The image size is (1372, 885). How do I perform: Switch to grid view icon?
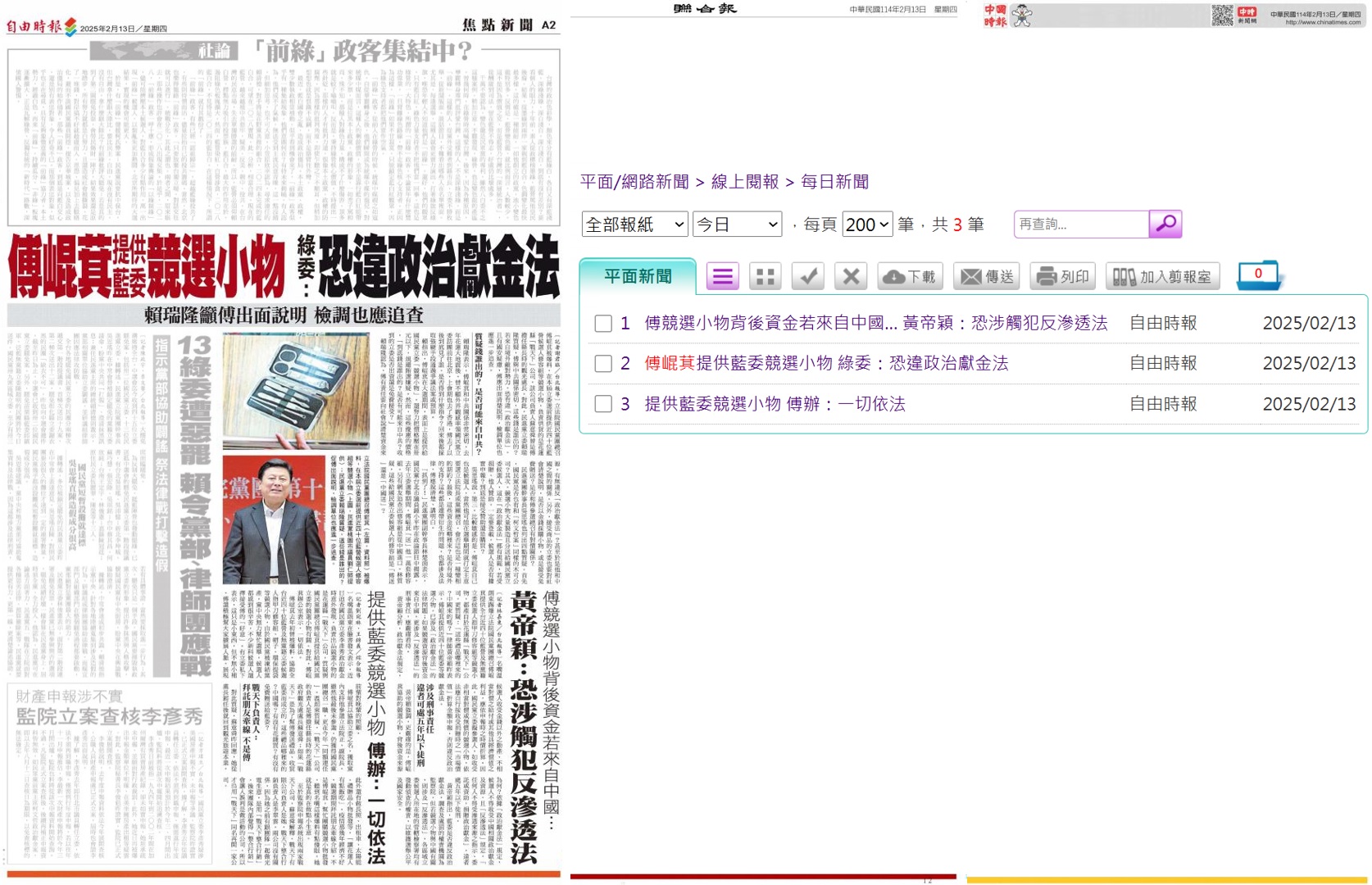pos(766,277)
